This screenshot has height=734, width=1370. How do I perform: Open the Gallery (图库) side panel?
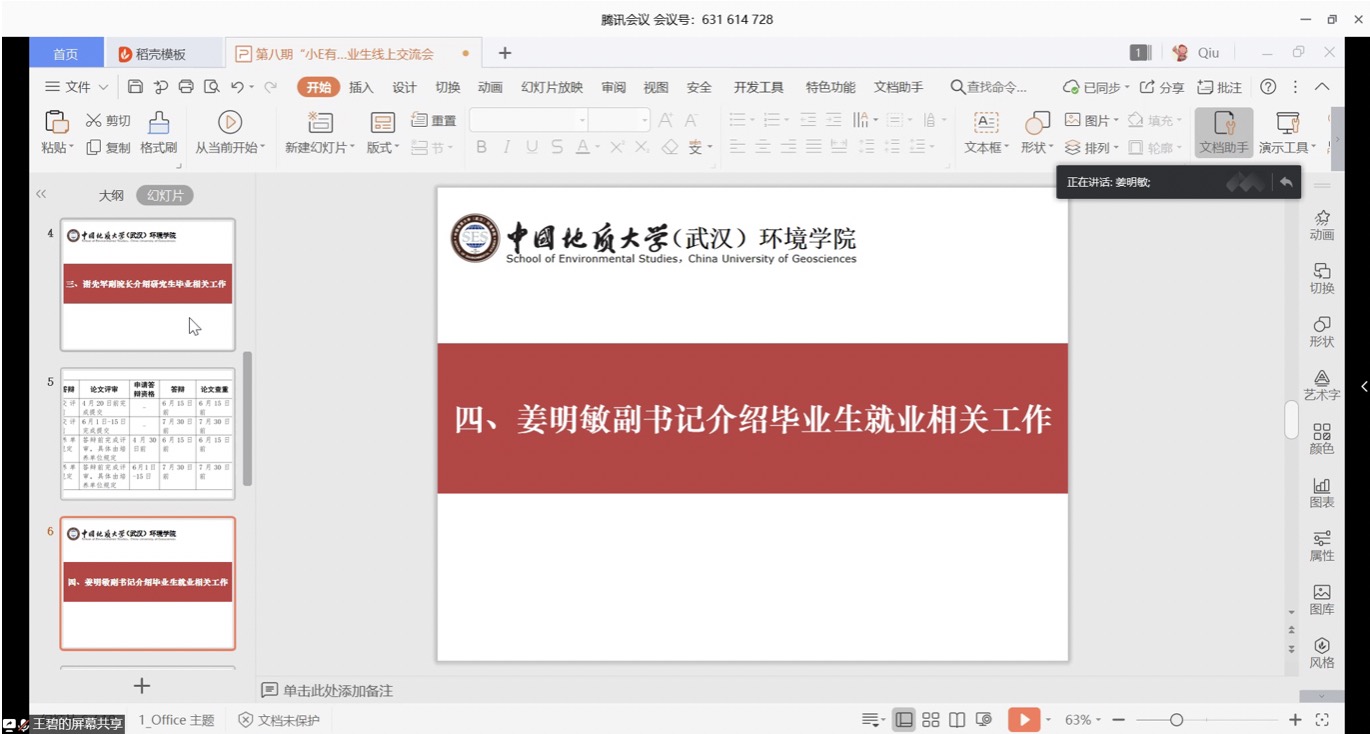[x=1322, y=599]
